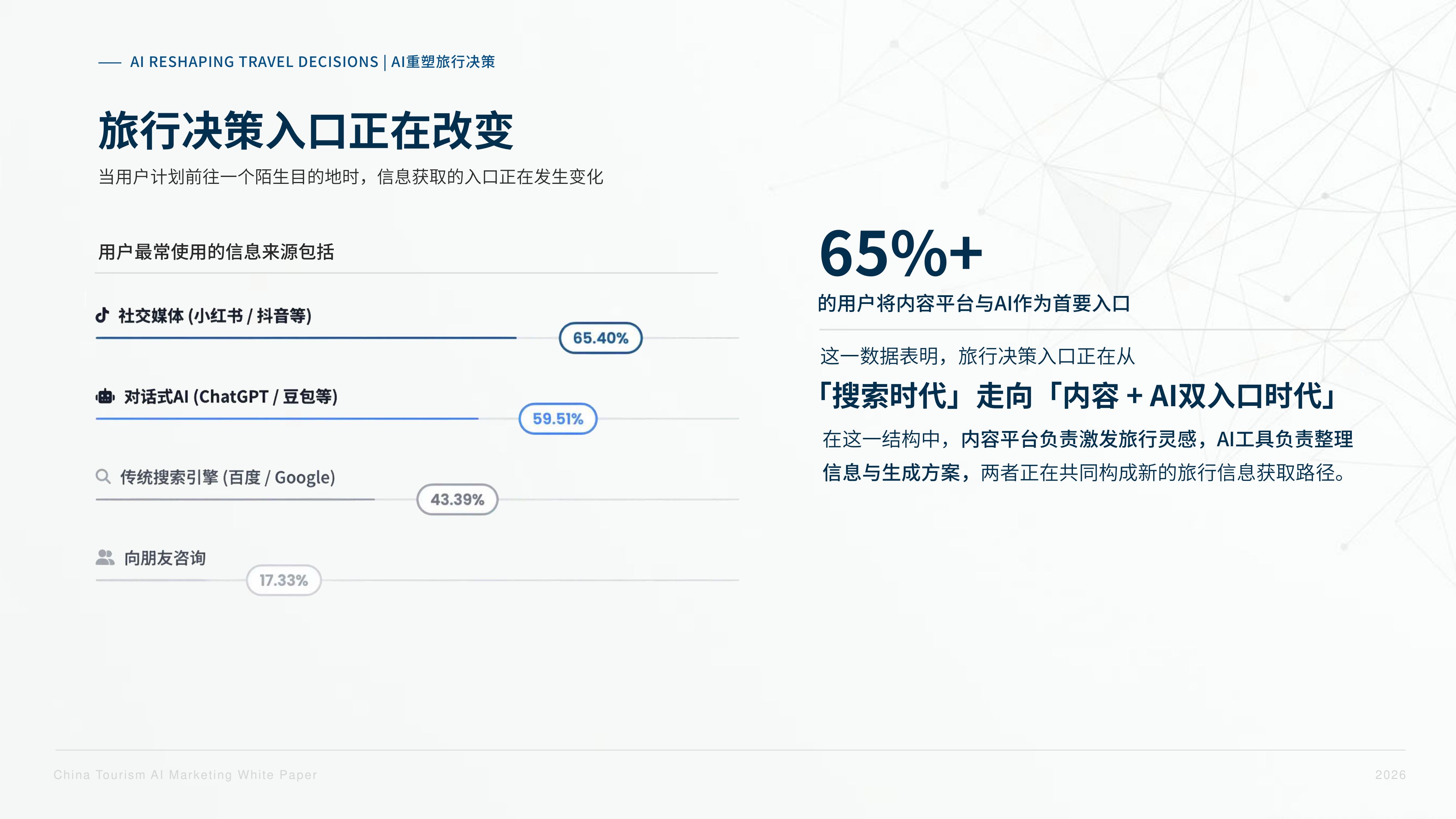Click the robot icon beside 对话式AI
Image resolution: width=1456 pixels, height=819 pixels.
(x=105, y=396)
